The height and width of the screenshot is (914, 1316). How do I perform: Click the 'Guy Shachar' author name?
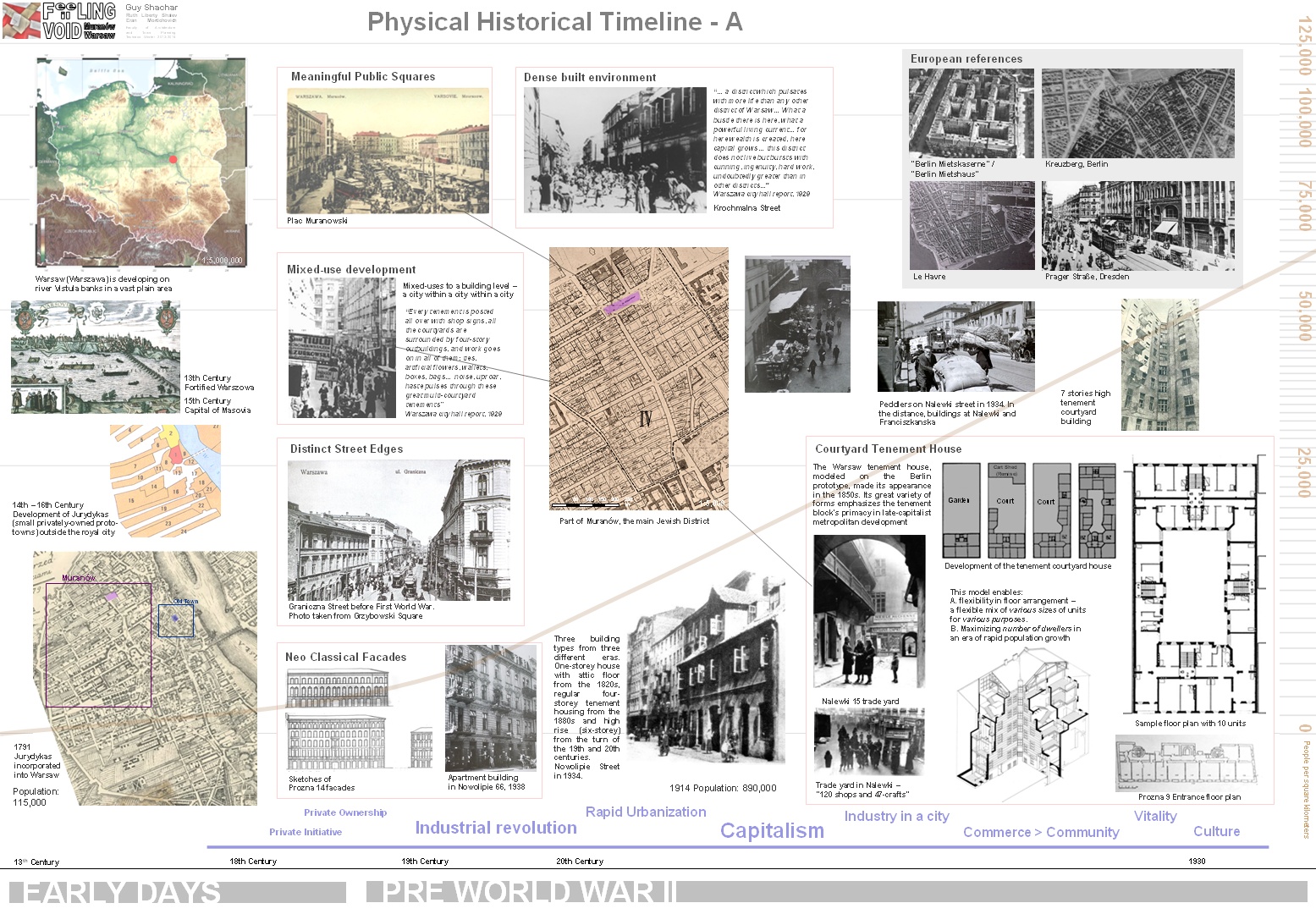click(x=151, y=8)
